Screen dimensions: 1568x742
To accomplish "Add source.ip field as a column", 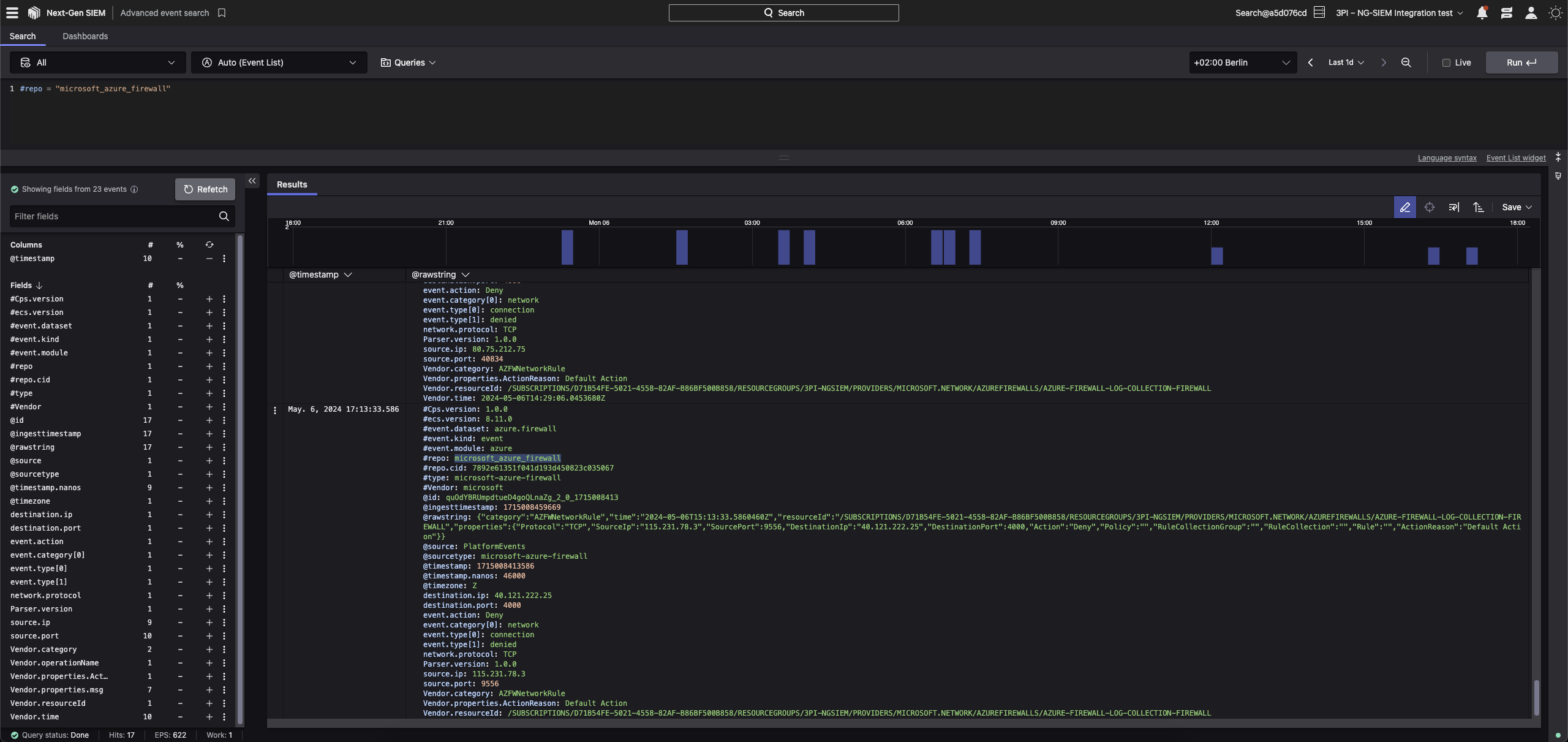I will tap(209, 623).
